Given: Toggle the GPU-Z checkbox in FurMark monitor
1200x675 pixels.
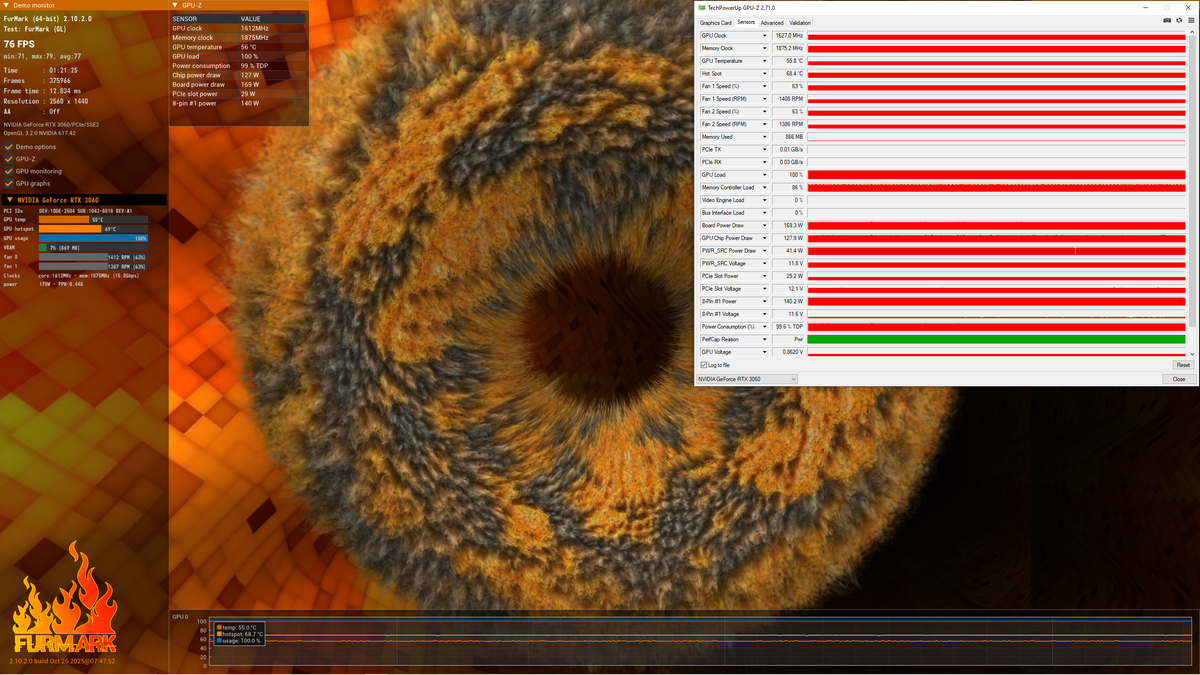Looking at the screenshot, I should point(9,159).
